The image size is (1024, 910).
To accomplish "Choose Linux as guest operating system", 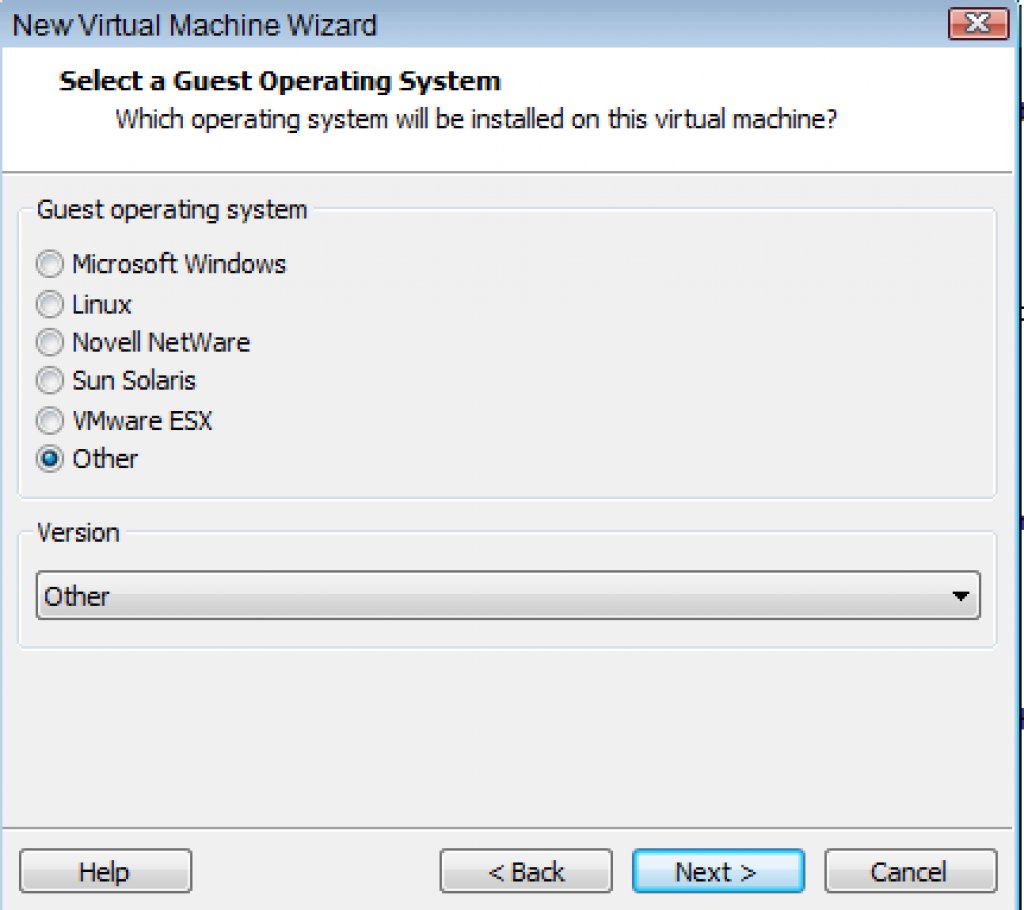I will point(49,304).
